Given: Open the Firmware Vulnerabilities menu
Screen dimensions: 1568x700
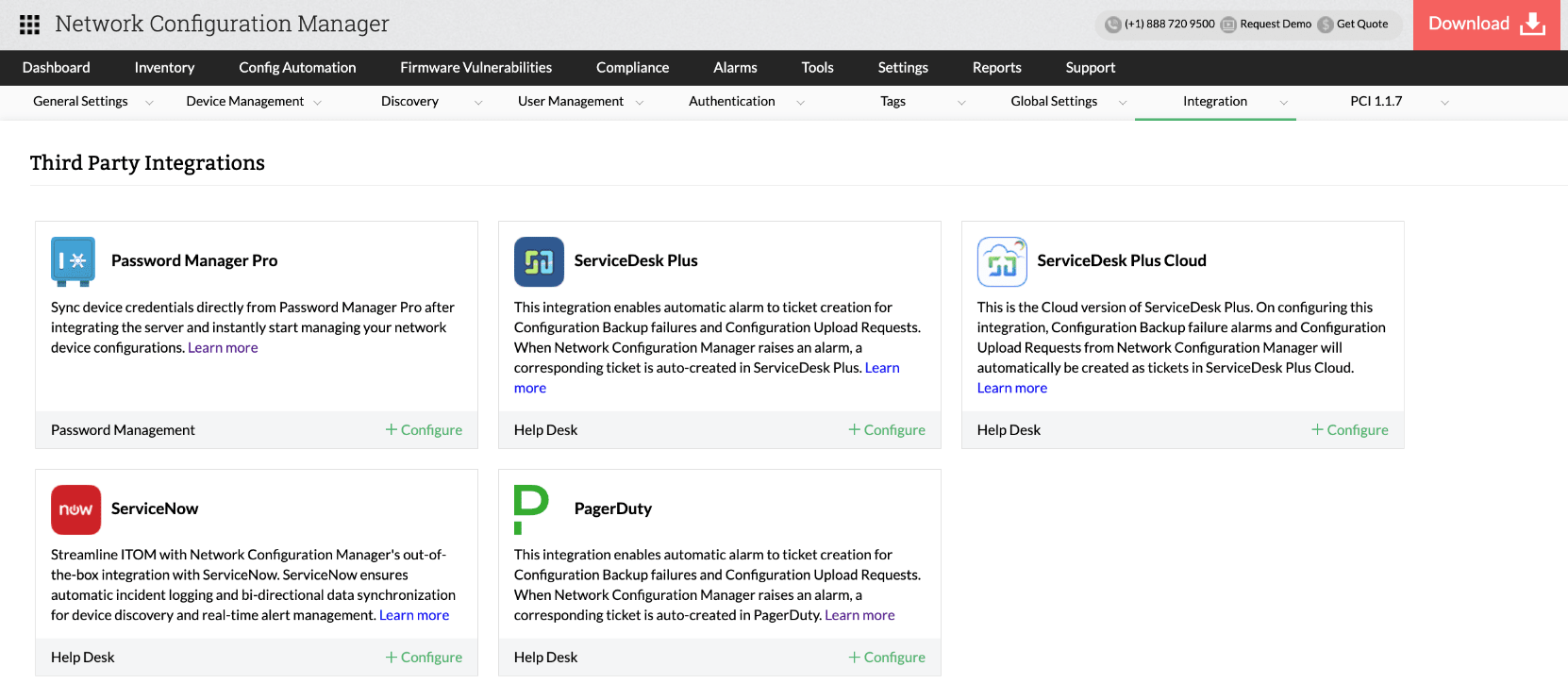Looking at the screenshot, I should (x=475, y=68).
